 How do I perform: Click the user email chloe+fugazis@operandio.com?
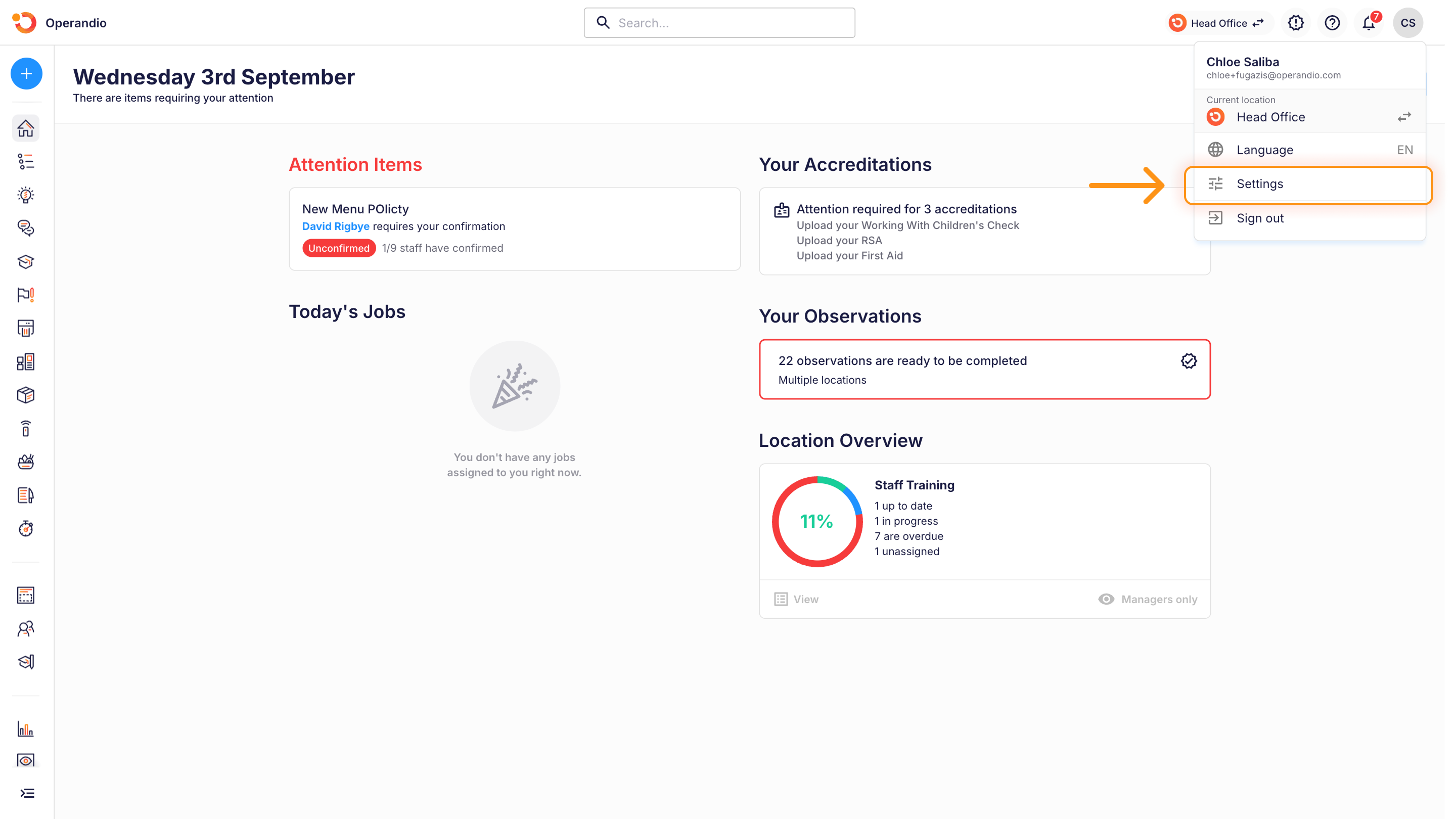[x=1273, y=75]
